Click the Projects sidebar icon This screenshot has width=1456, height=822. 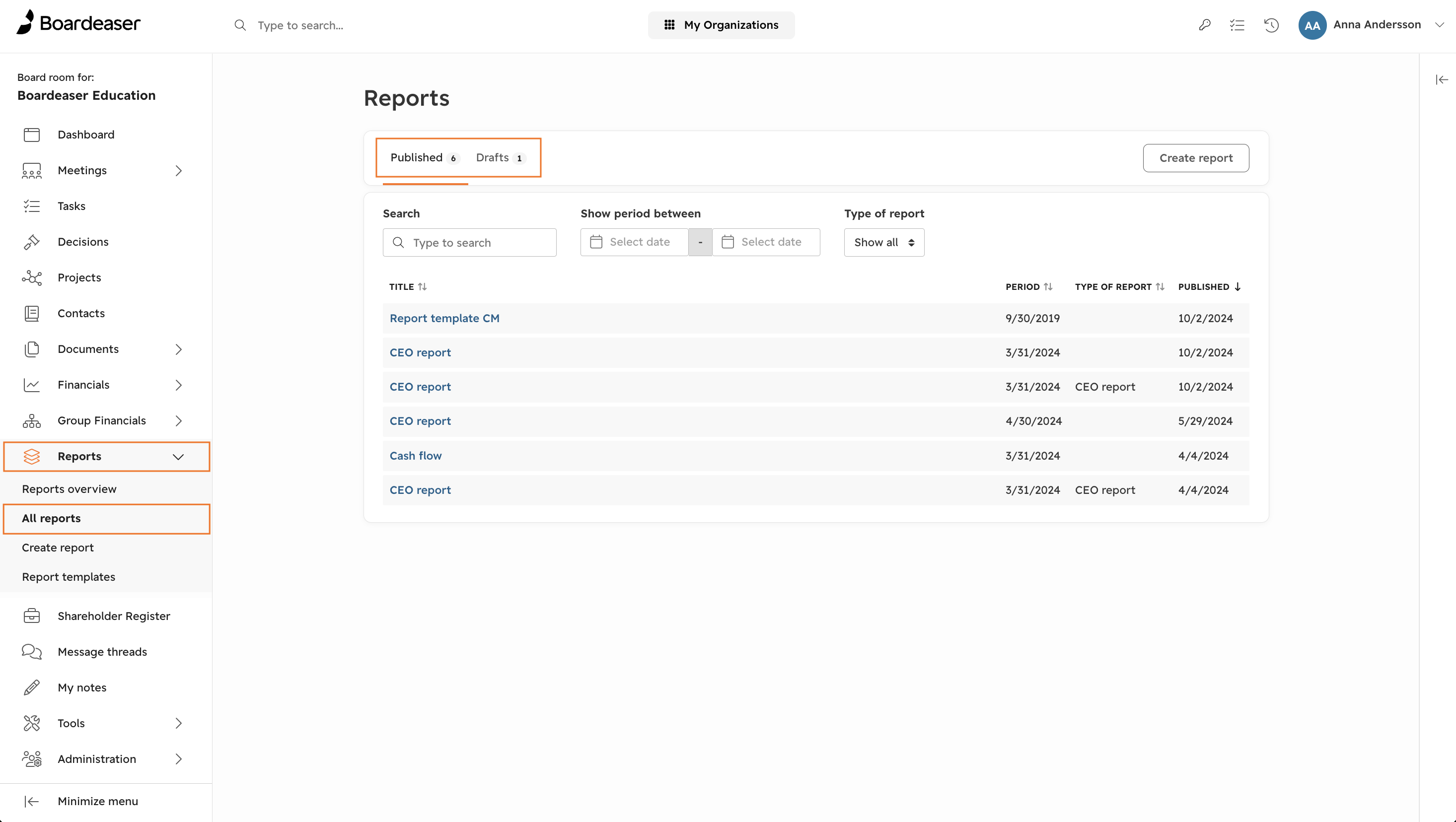32,277
